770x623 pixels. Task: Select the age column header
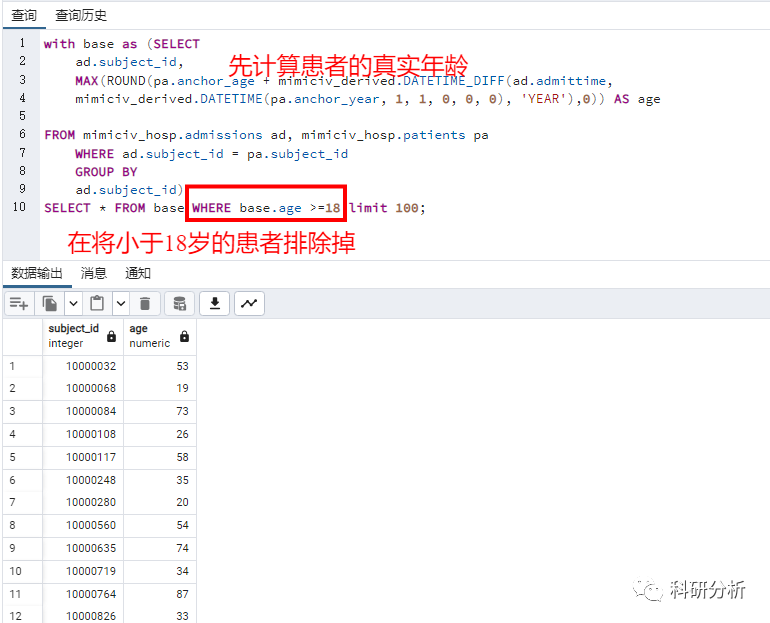pyautogui.click(x=160, y=336)
